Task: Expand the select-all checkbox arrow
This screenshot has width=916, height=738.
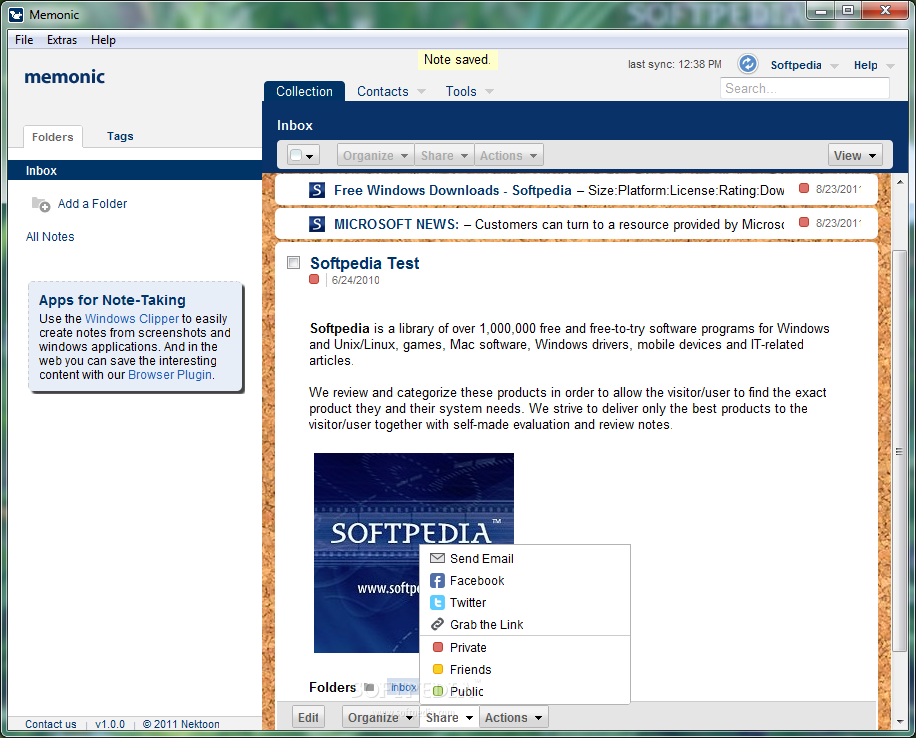Action: pyautogui.click(x=310, y=156)
